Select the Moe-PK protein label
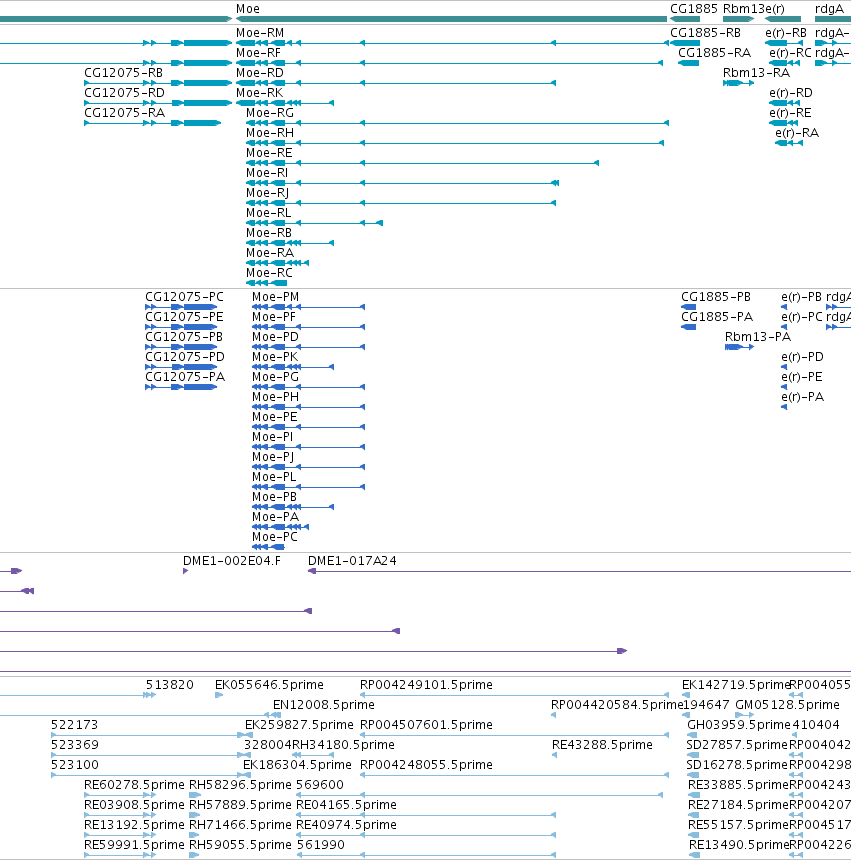The width and height of the screenshot is (851, 860). tap(275, 357)
